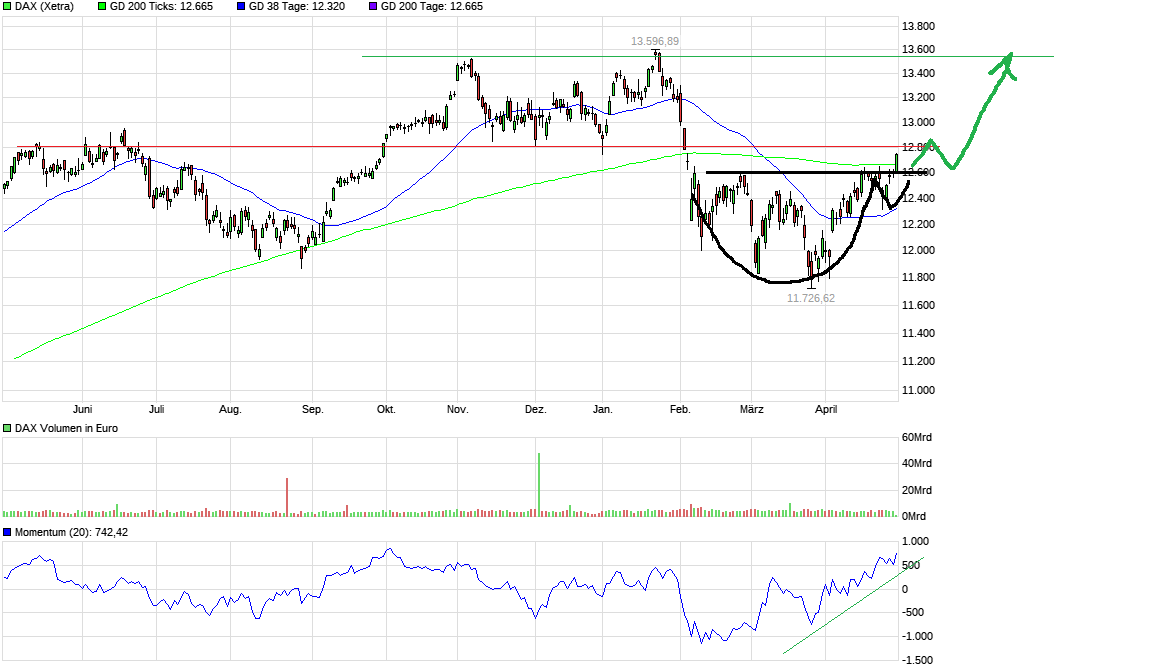The image size is (1151, 670).
Task: Click the 11.800 price axis label
Action: tap(918, 277)
